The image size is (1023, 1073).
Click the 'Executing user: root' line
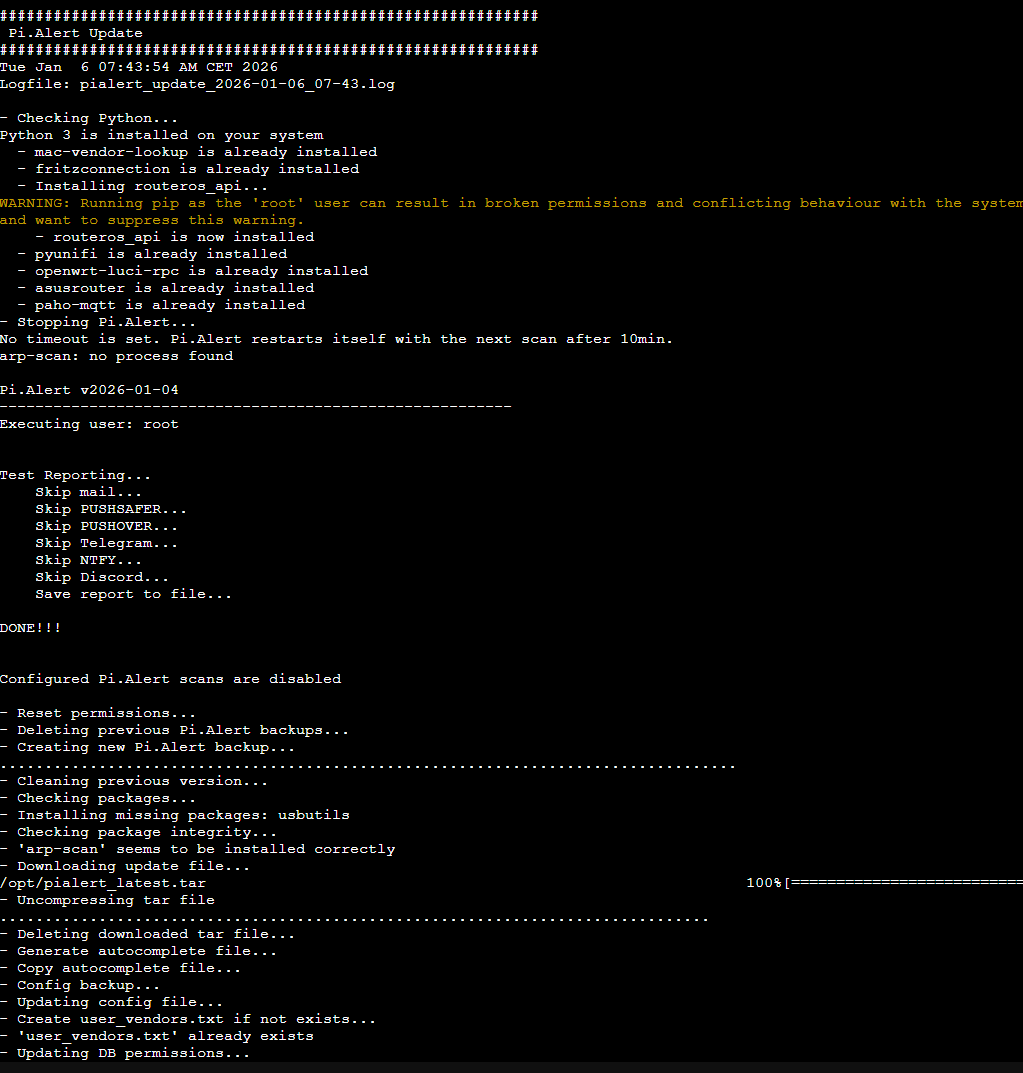click(89, 424)
